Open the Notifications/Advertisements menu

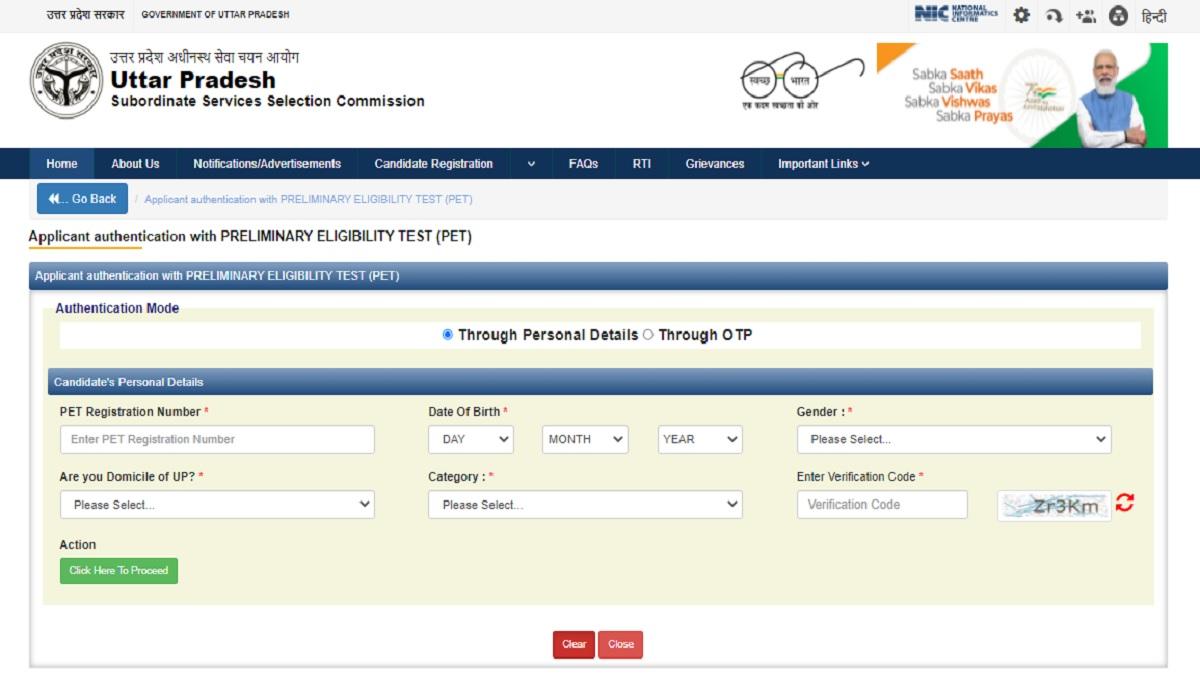point(267,164)
